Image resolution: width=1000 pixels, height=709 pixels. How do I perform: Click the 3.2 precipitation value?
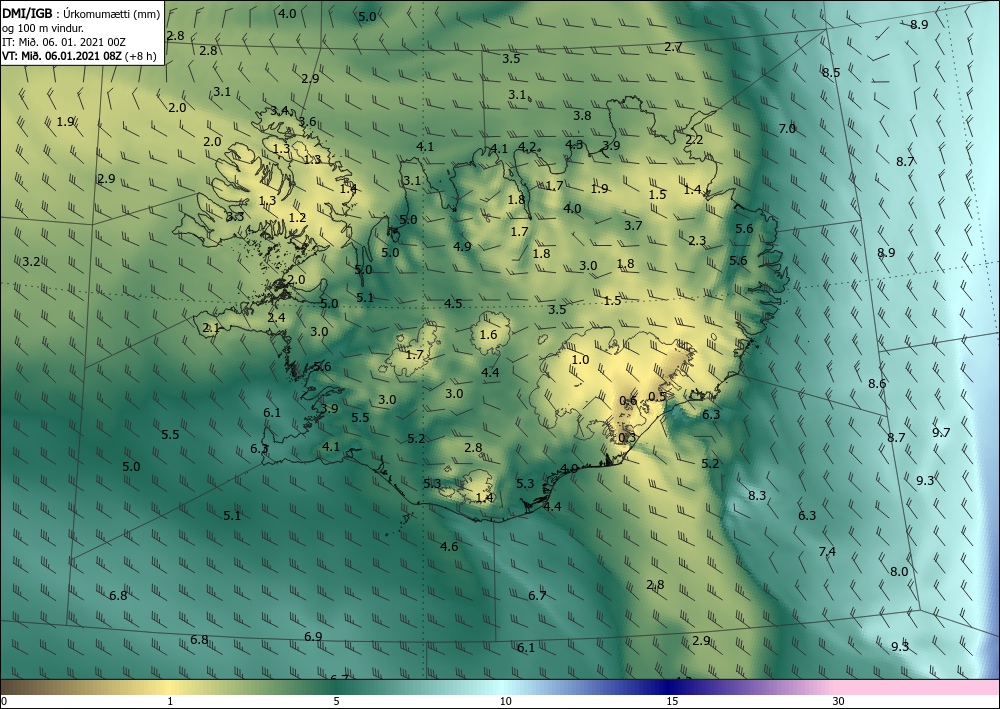[31, 261]
